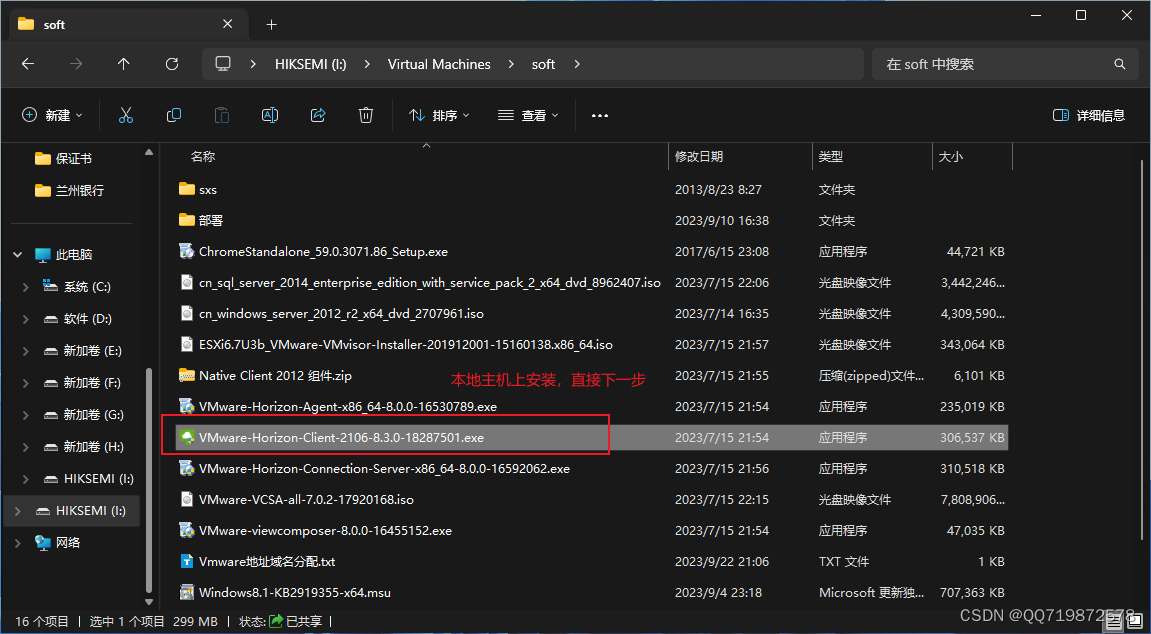
Task: Click the Native Client 2012 zip icon
Action: (x=187, y=376)
